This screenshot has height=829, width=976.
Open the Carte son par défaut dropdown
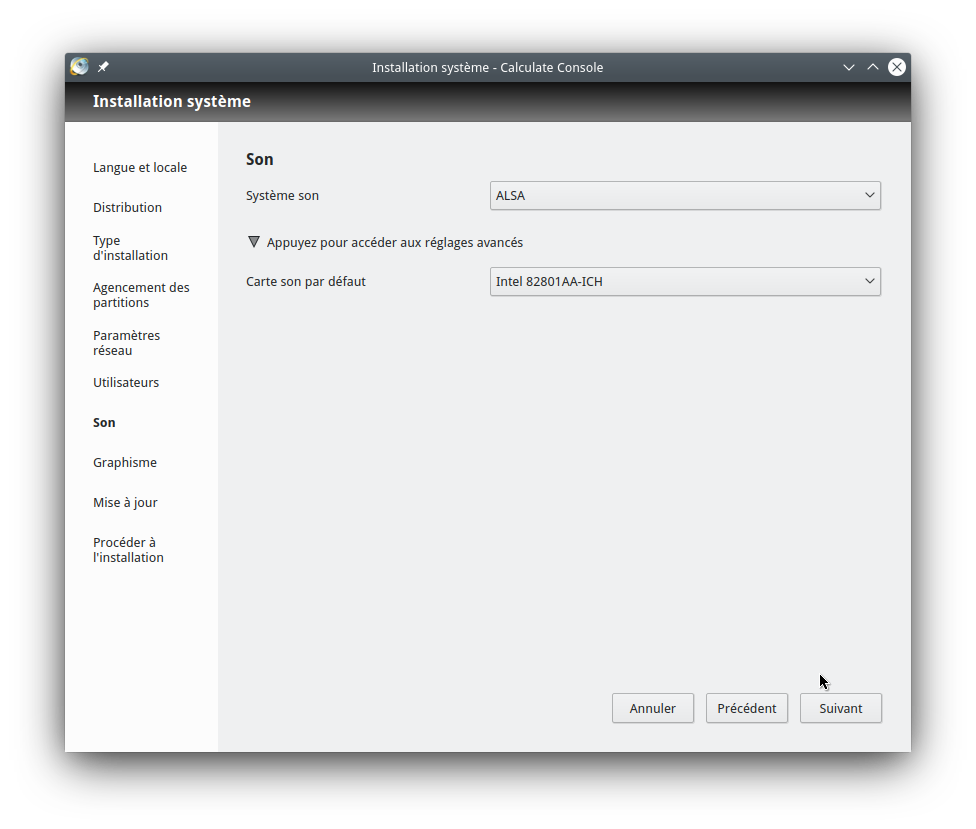(685, 282)
